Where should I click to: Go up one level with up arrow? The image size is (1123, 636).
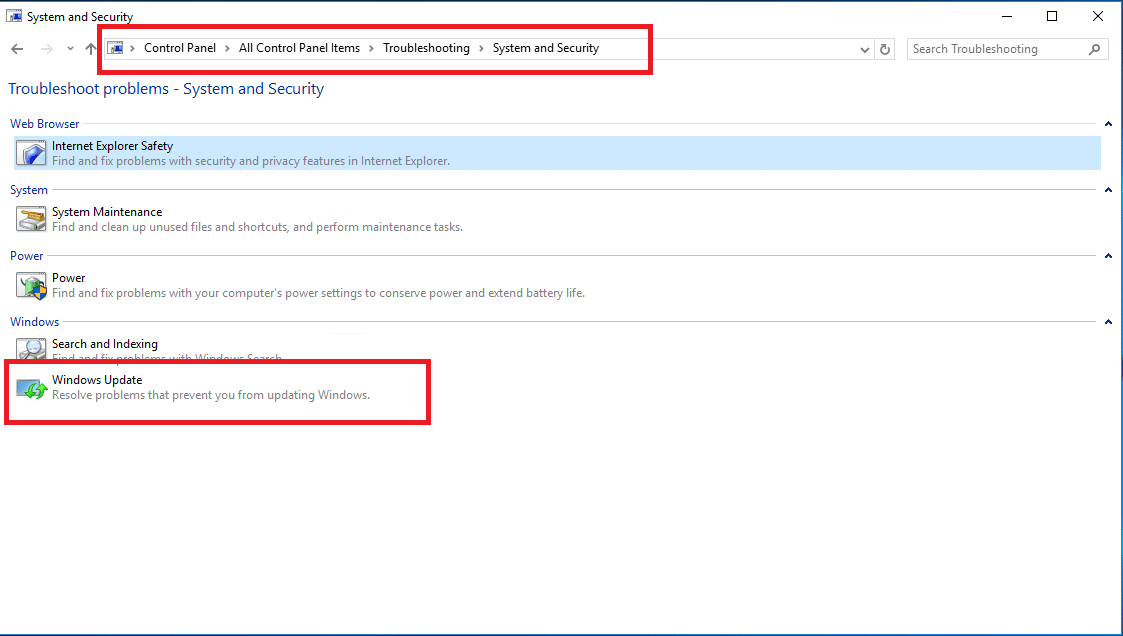[x=90, y=49]
